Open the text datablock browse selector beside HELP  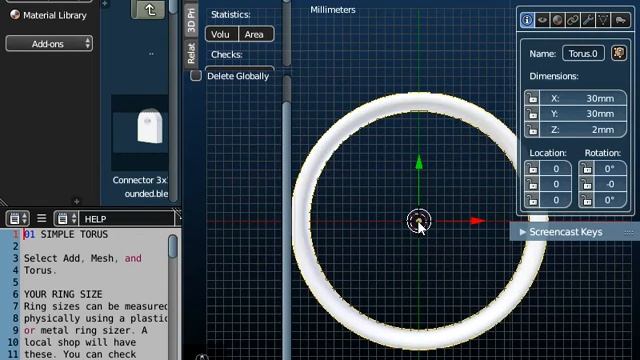click(66, 218)
